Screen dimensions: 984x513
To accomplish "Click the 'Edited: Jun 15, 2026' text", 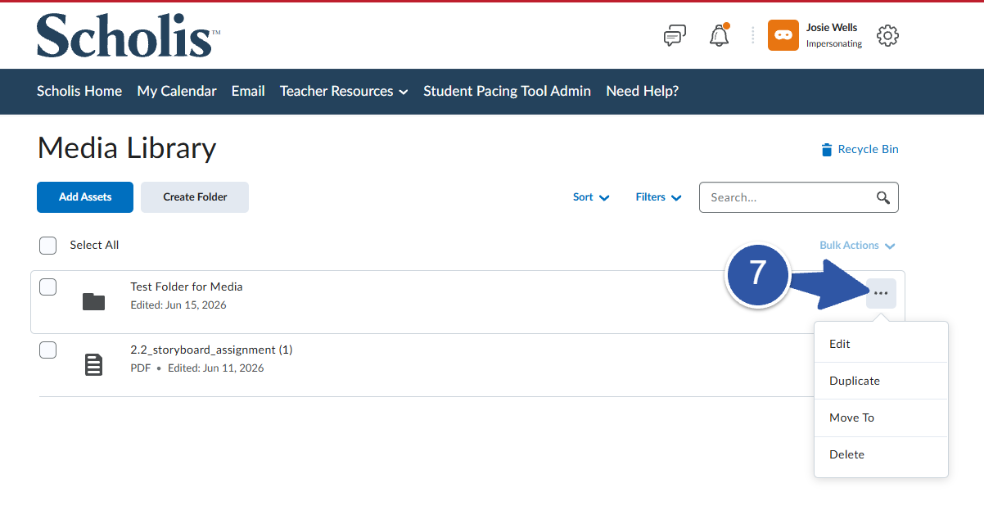I will (x=178, y=305).
